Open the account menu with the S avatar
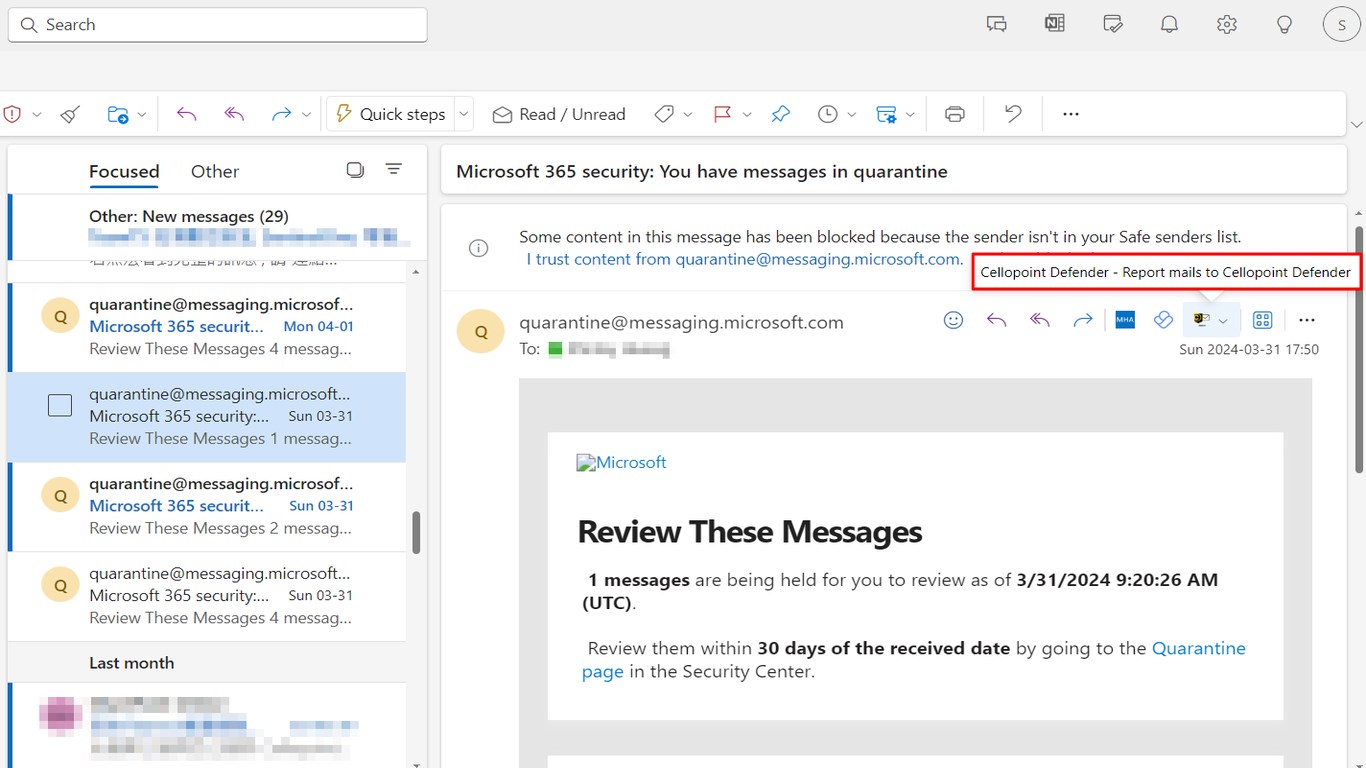 point(1341,24)
